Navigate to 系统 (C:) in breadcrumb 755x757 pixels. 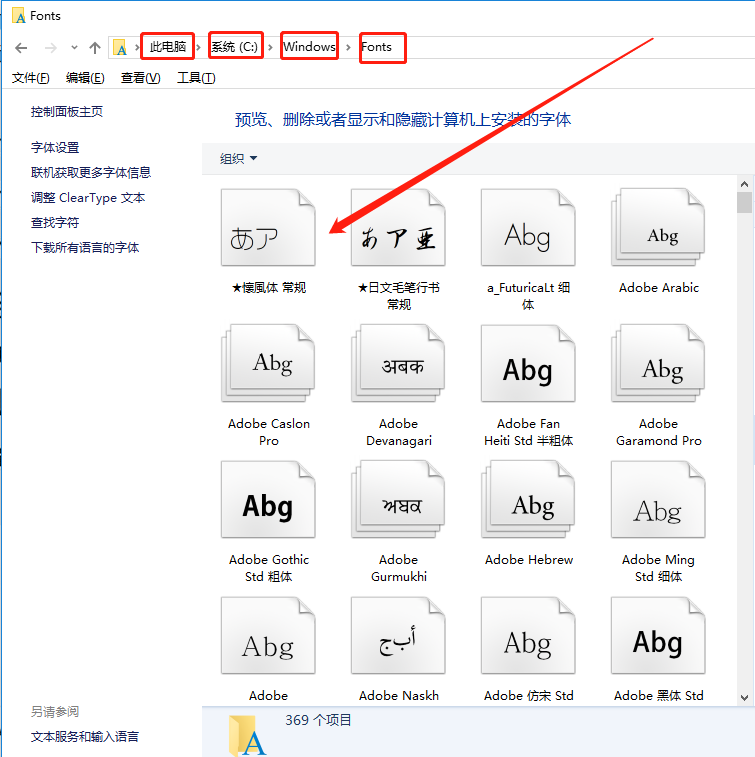click(235, 47)
